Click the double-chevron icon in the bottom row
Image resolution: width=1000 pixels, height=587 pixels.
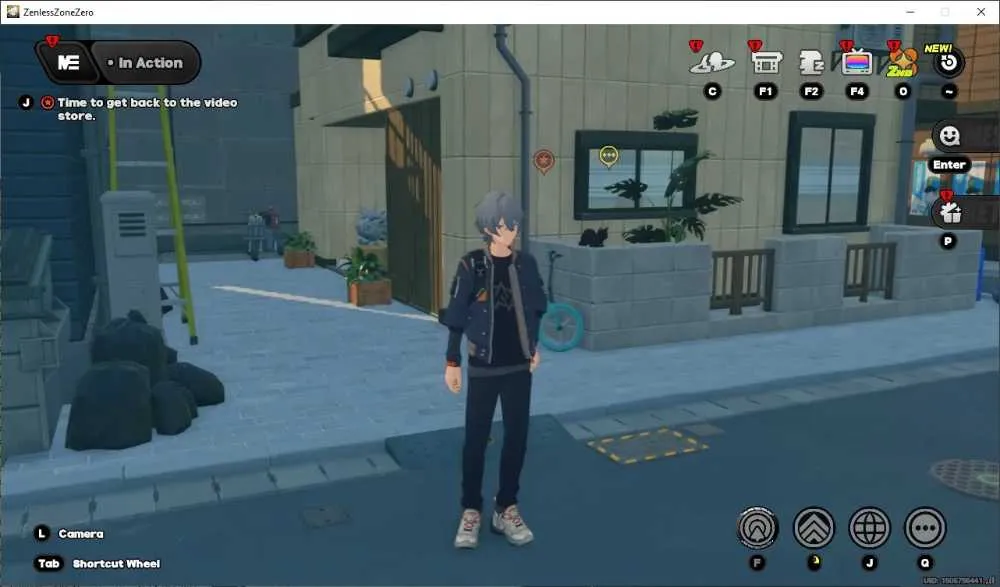pyautogui.click(x=814, y=528)
